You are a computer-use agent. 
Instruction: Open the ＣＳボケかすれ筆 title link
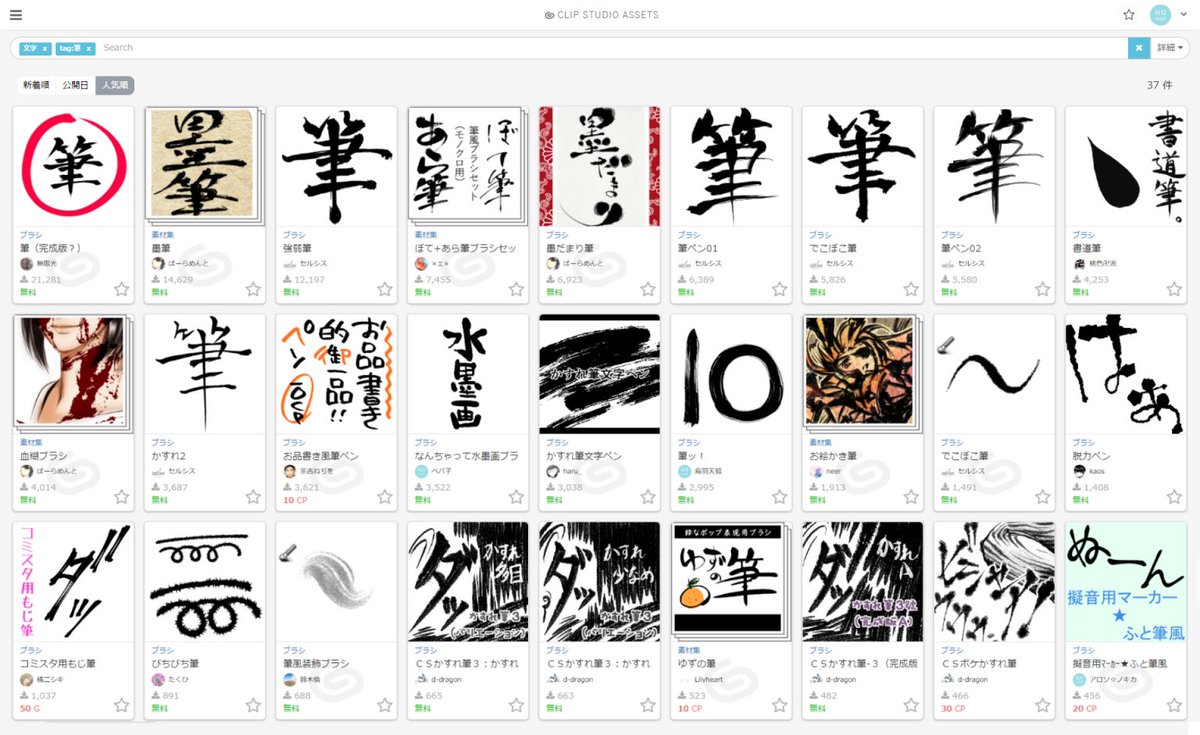coord(981,663)
